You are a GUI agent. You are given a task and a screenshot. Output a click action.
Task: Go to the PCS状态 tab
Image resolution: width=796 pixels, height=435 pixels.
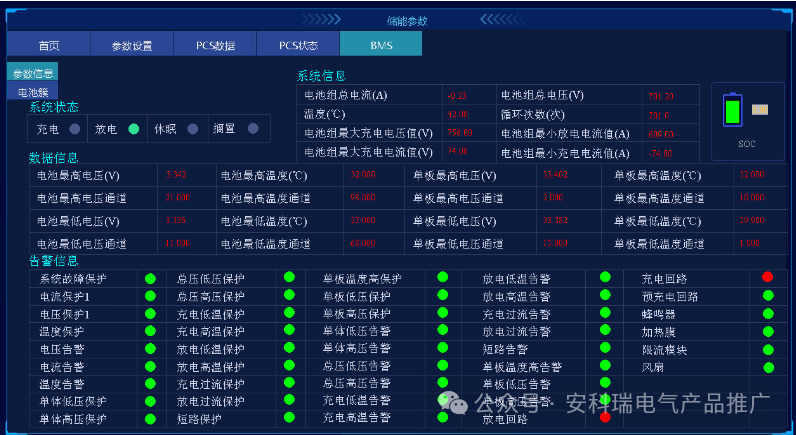click(x=298, y=44)
